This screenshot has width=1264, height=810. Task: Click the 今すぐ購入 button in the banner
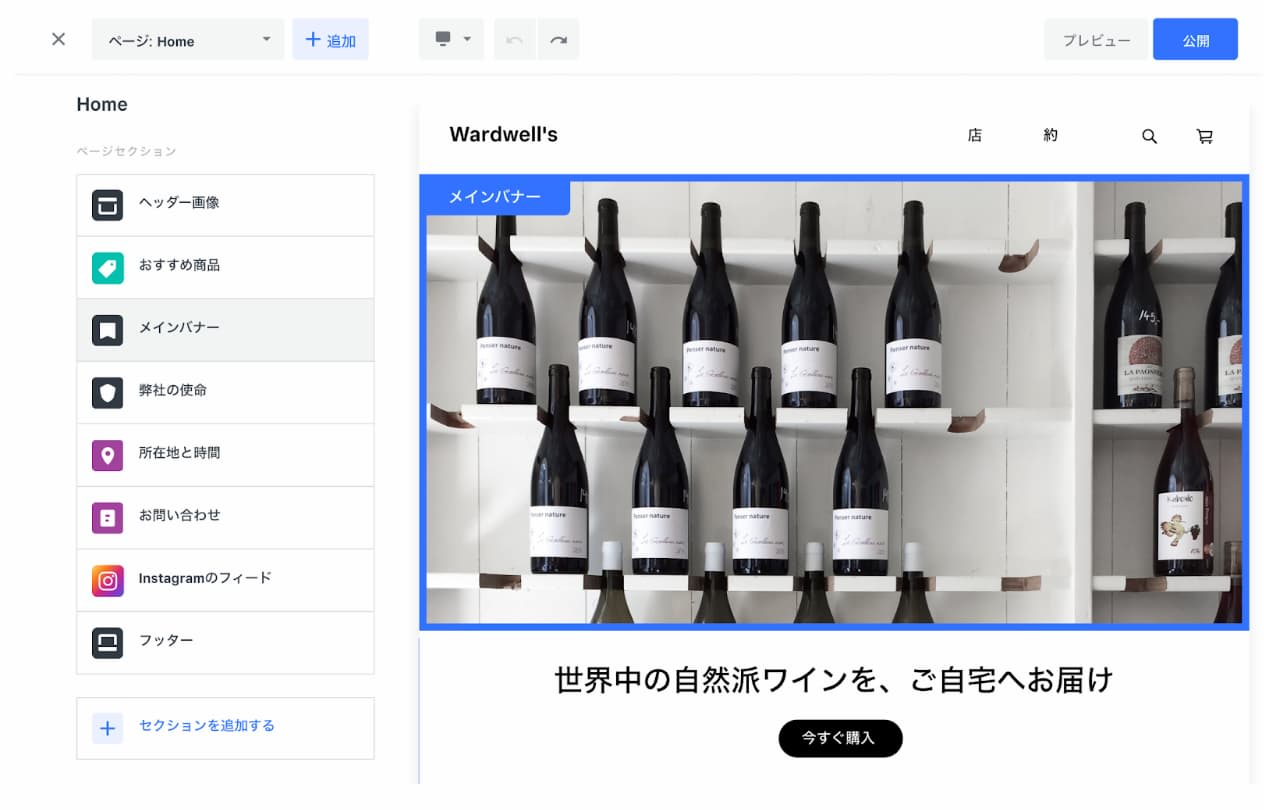(840, 738)
